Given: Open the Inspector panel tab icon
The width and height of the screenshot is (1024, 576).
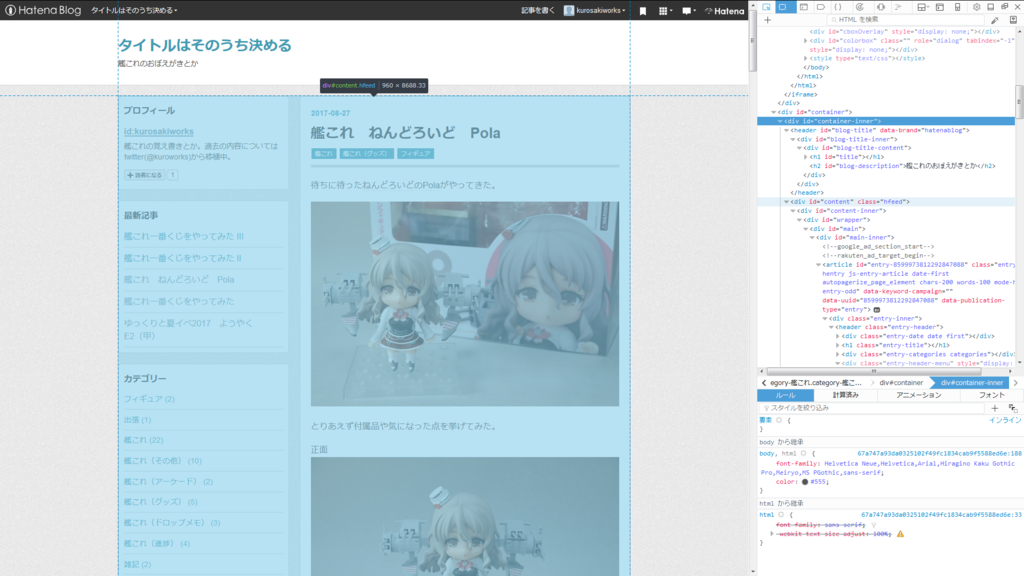Looking at the screenshot, I should click(x=783, y=7).
